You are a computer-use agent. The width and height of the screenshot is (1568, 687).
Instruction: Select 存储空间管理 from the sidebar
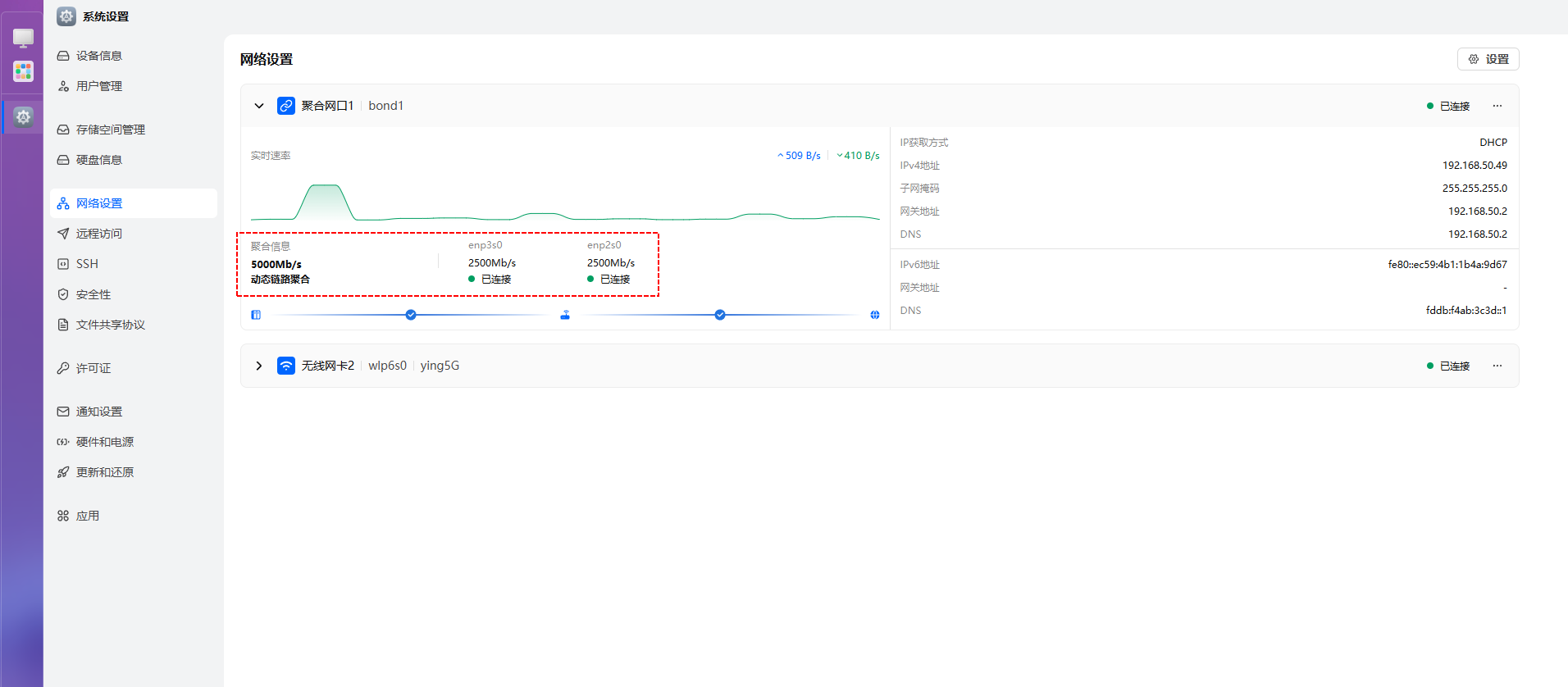[111, 130]
